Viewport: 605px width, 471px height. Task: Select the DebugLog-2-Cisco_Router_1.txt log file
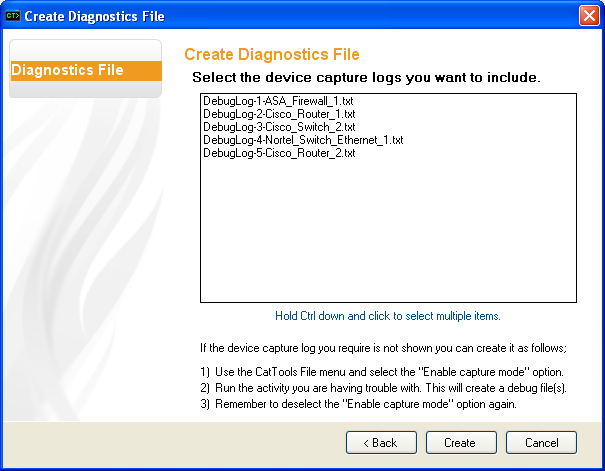265,114
